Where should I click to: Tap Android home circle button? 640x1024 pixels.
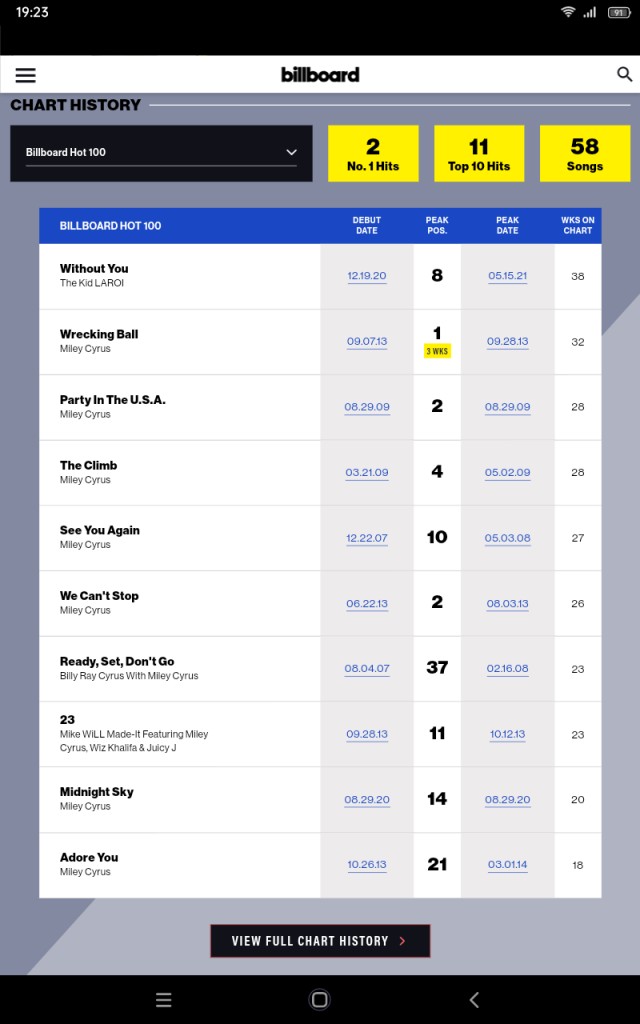(319, 999)
